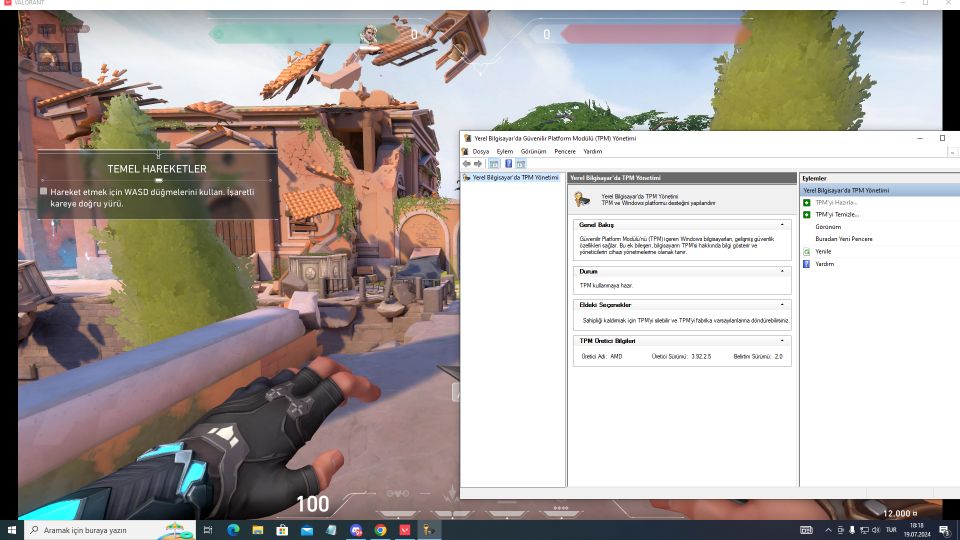The image size is (960, 540).
Task: Click the TPM key icon in center pane
Action: click(x=582, y=200)
